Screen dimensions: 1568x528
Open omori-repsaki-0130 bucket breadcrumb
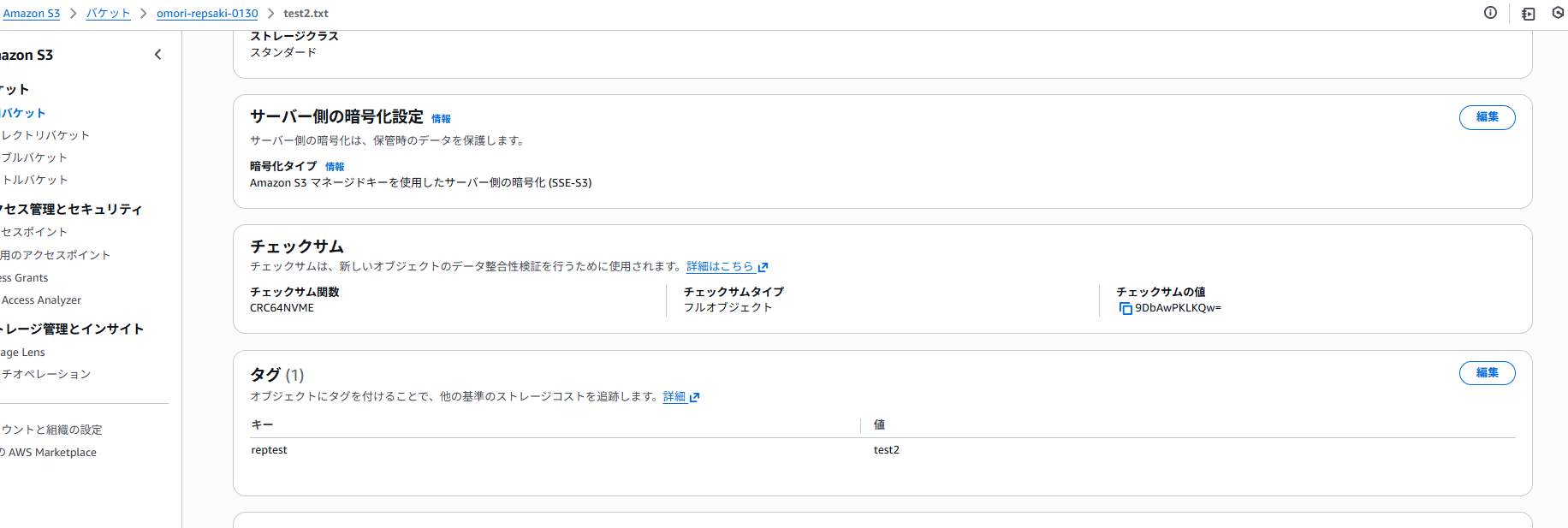pyautogui.click(x=207, y=14)
